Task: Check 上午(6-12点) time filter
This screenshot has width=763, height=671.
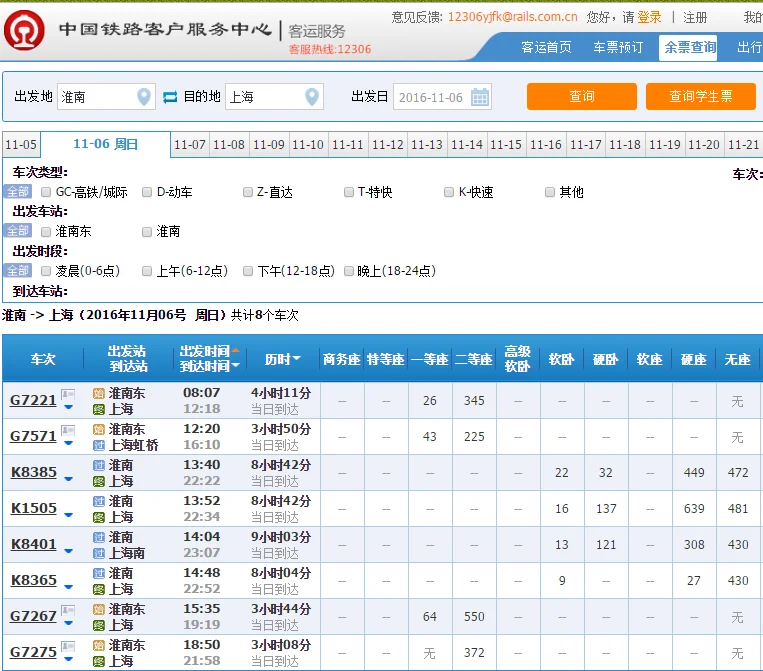Action: coord(146,271)
